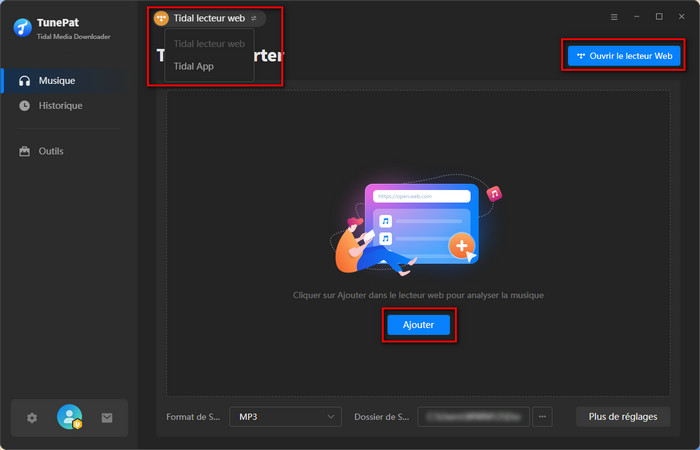Open the mail envelope icon
The width and height of the screenshot is (700, 450).
[107, 418]
